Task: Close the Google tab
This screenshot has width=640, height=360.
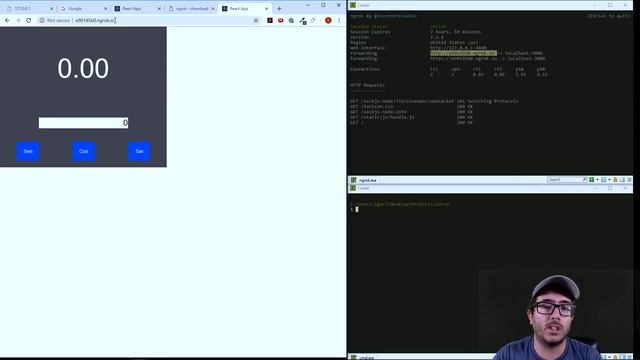Action: click(x=105, y=9)
